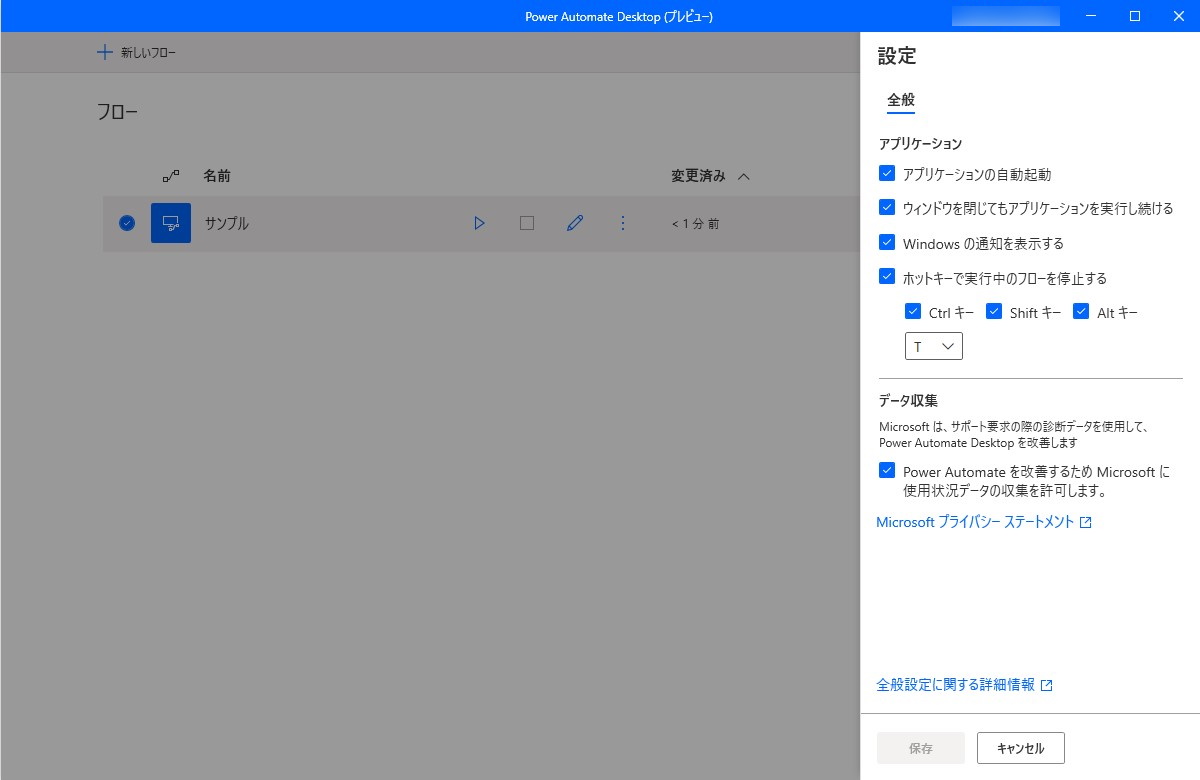Image resolution: width=1200 pixels, height=780 pixels.
Task: Click the external link icon after プライバシー ステートメント
Action: click(x=1087, y=522)
